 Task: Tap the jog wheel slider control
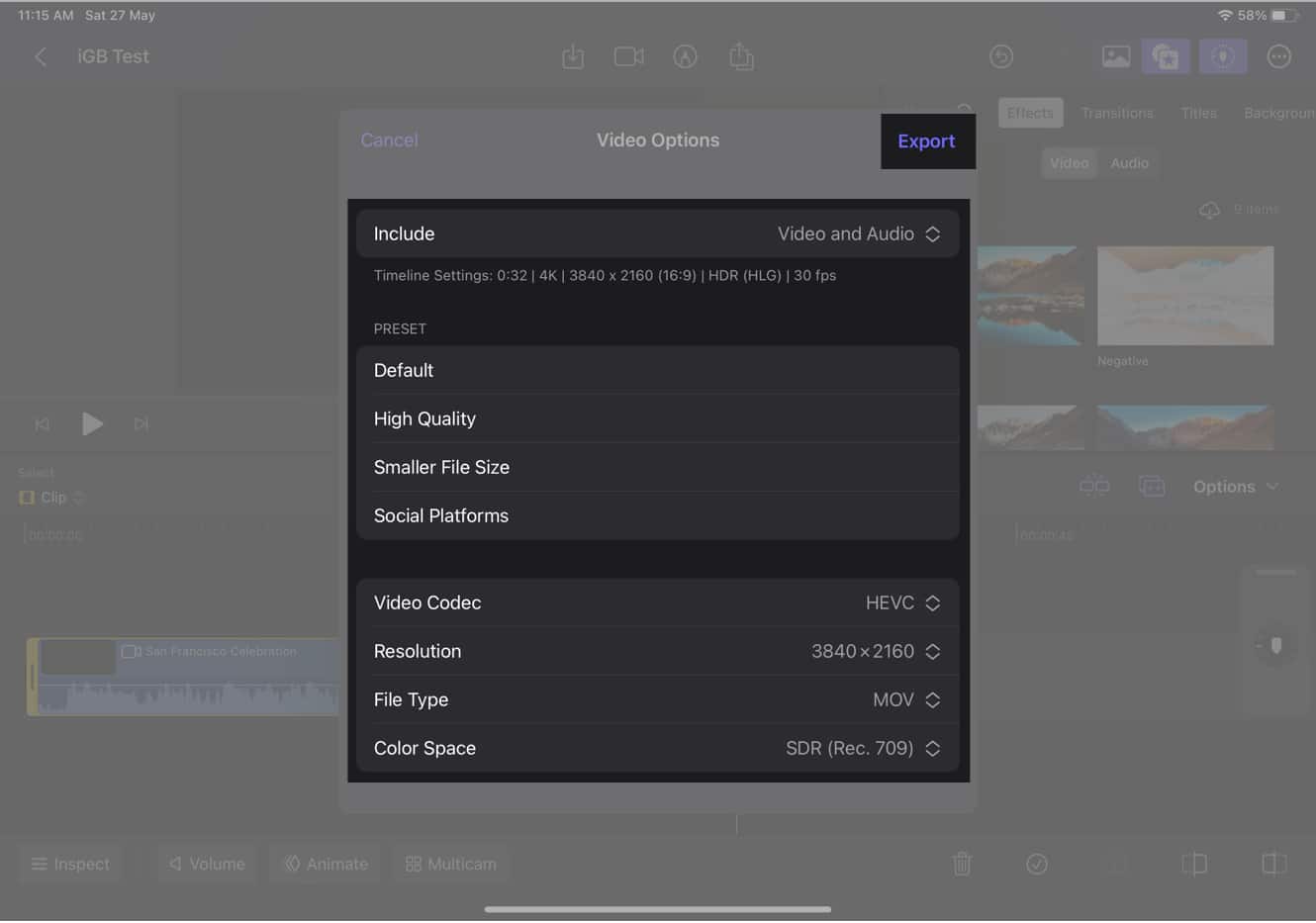point(1275,645)
